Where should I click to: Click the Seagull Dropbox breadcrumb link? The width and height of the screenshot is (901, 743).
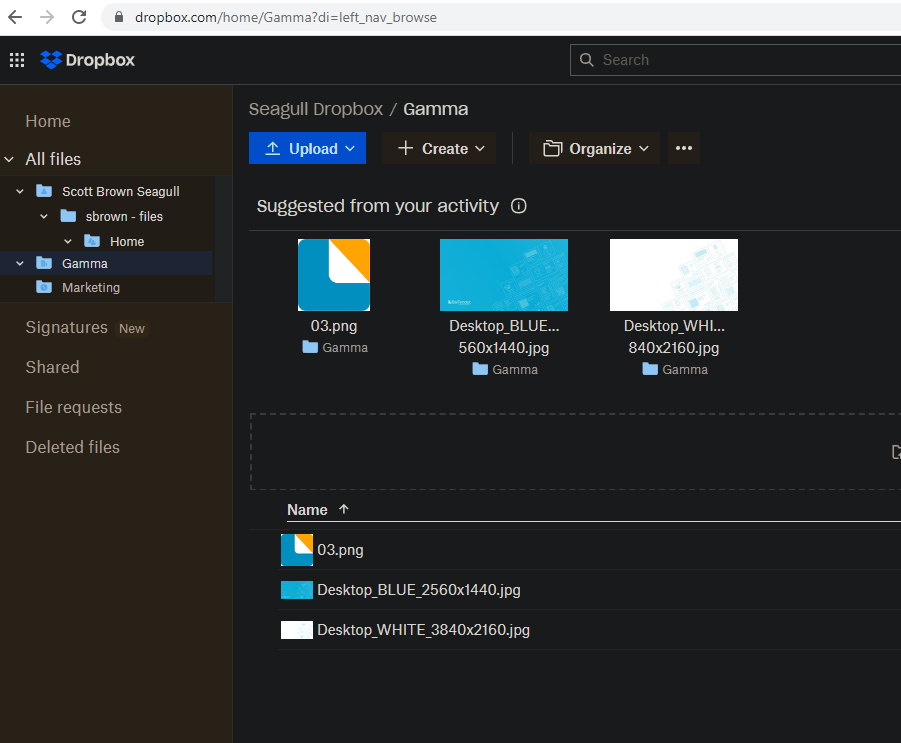pyautogui.click(x=315, y=109)
